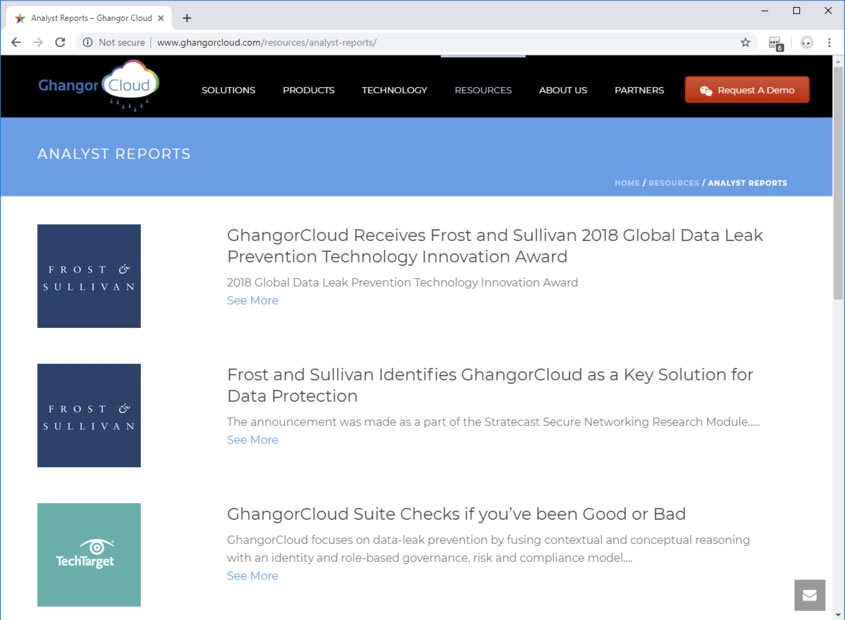Image resolution: width=845 pixels, height=620 pixels.
Task: Open the Solutions navigation menu
Action: pos(228,90)
